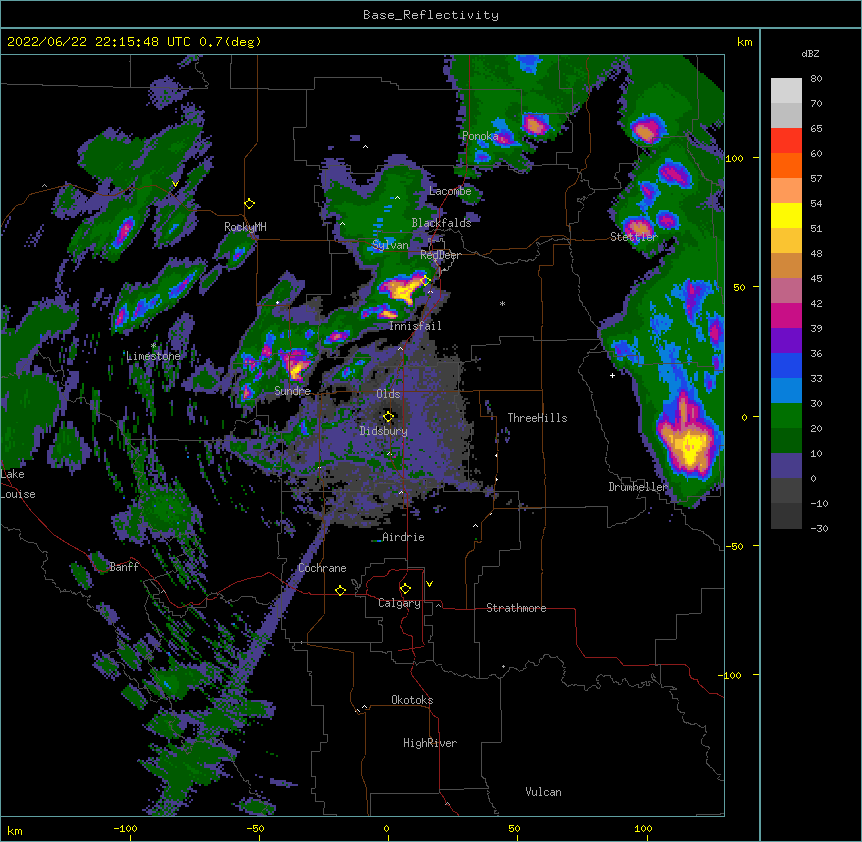Click the Base_Reflectivity title
This screenshot has height=842, width=862.
pyautogui.click(x=431, y=15)
